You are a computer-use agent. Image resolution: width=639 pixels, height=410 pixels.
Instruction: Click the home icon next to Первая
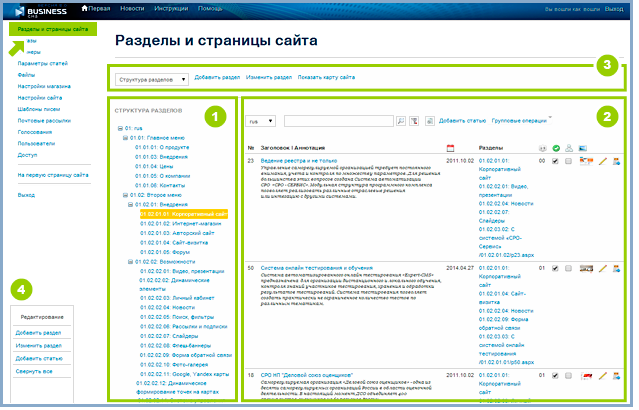pos(85,8)
